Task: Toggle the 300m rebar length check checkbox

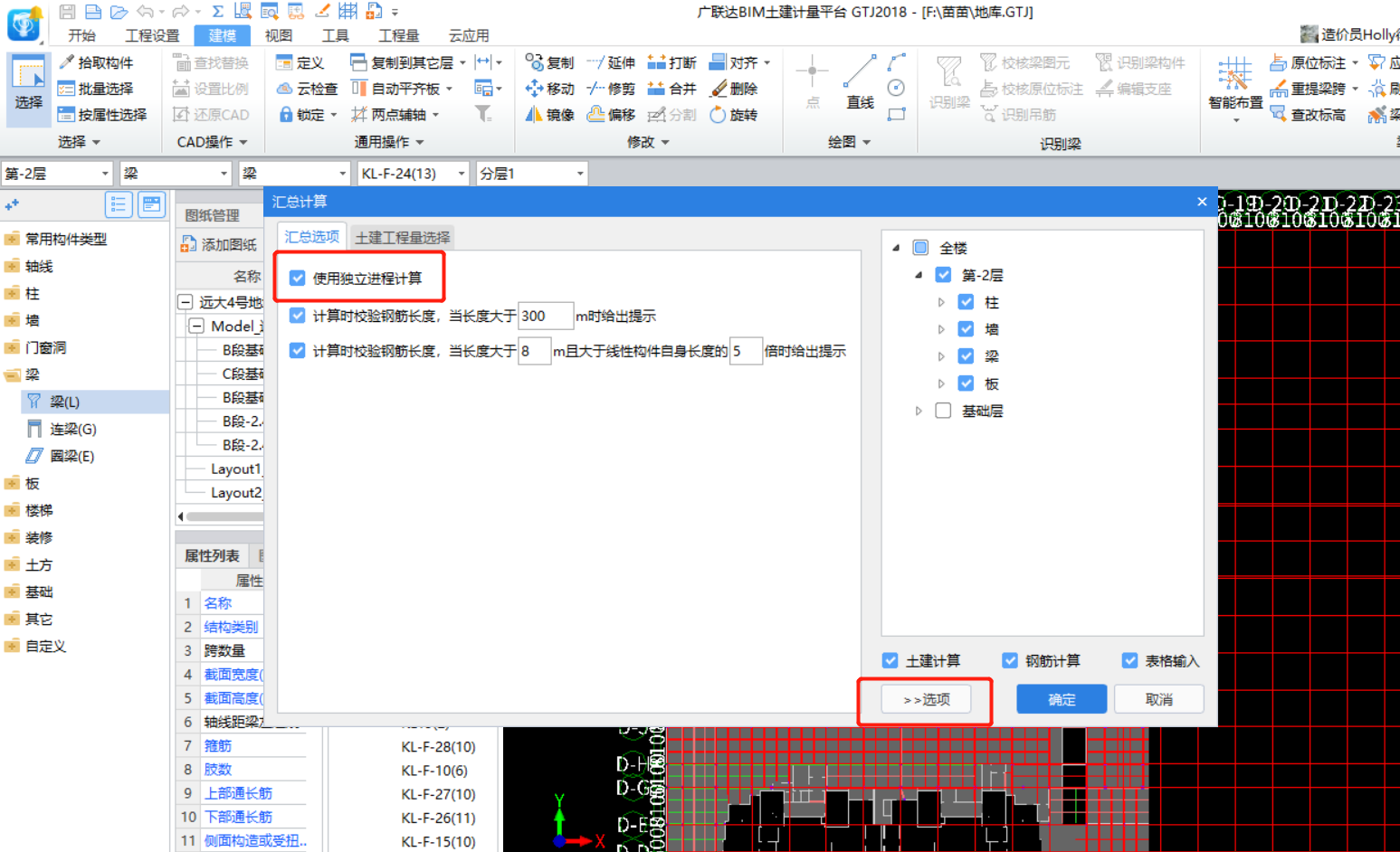Action: pos(297,316)
